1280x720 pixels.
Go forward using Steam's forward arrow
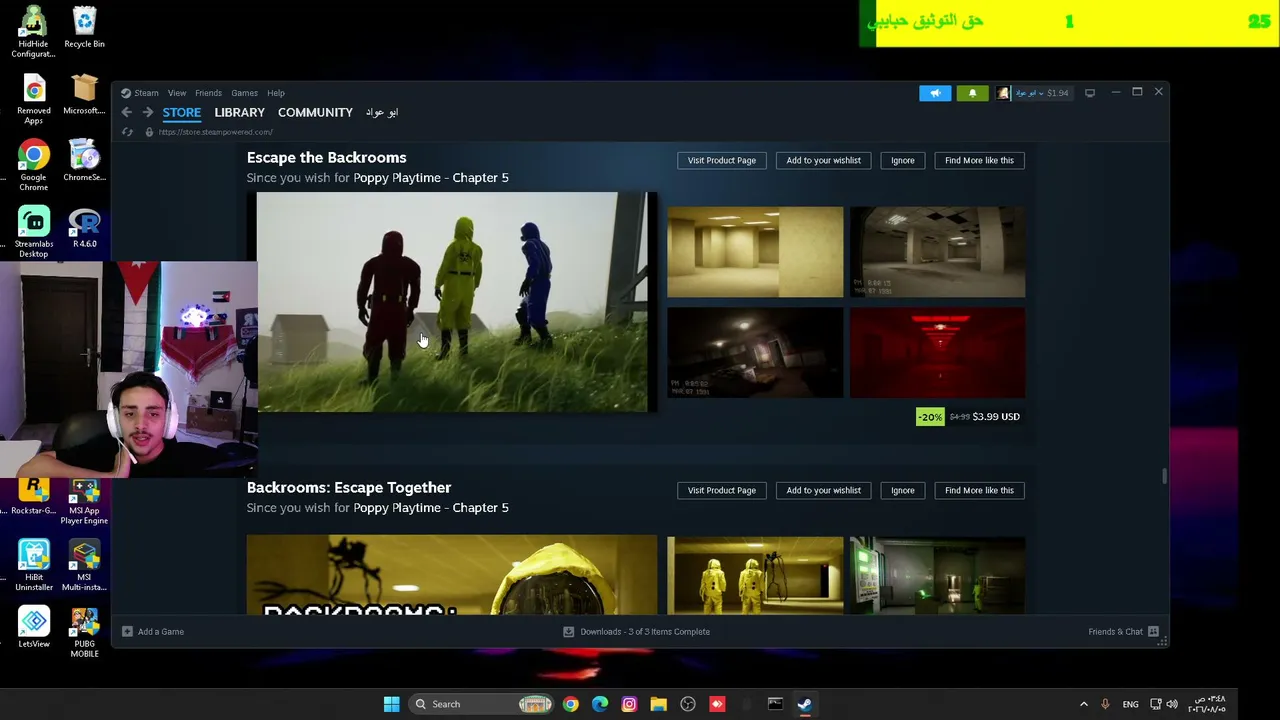click(148, 113)
